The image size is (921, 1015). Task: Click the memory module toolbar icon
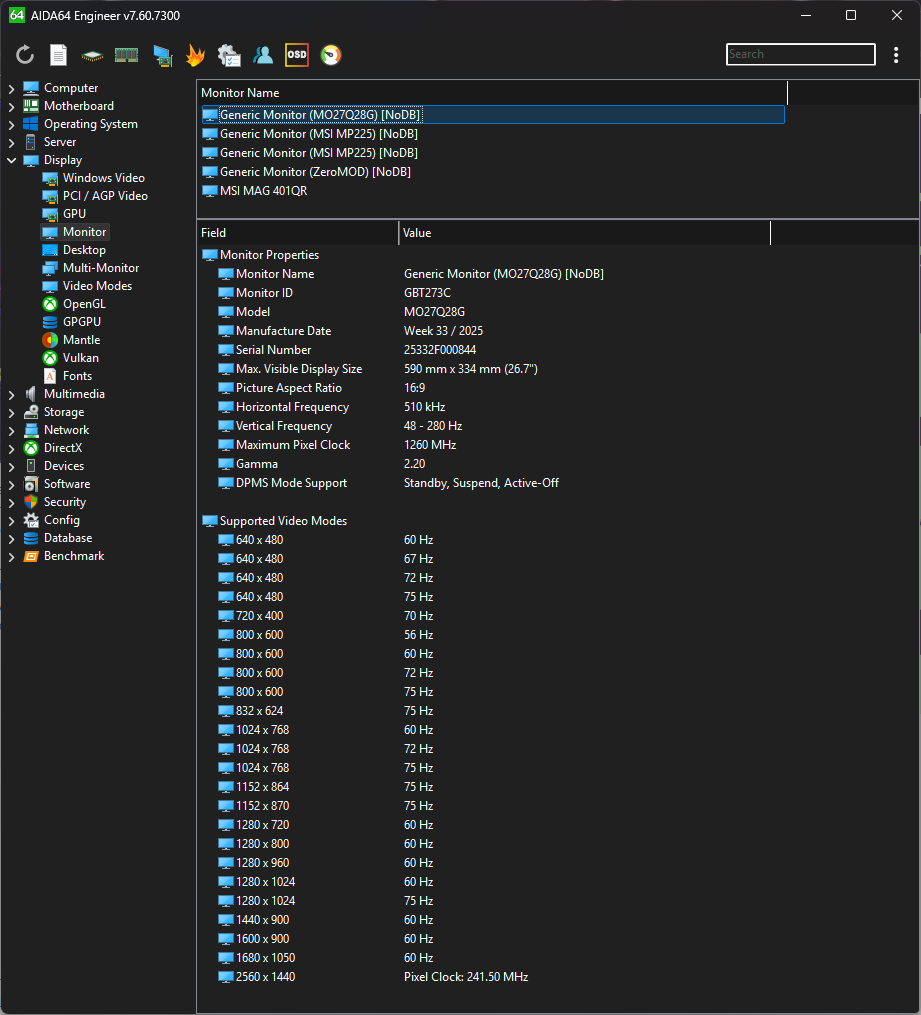point(126,56)
